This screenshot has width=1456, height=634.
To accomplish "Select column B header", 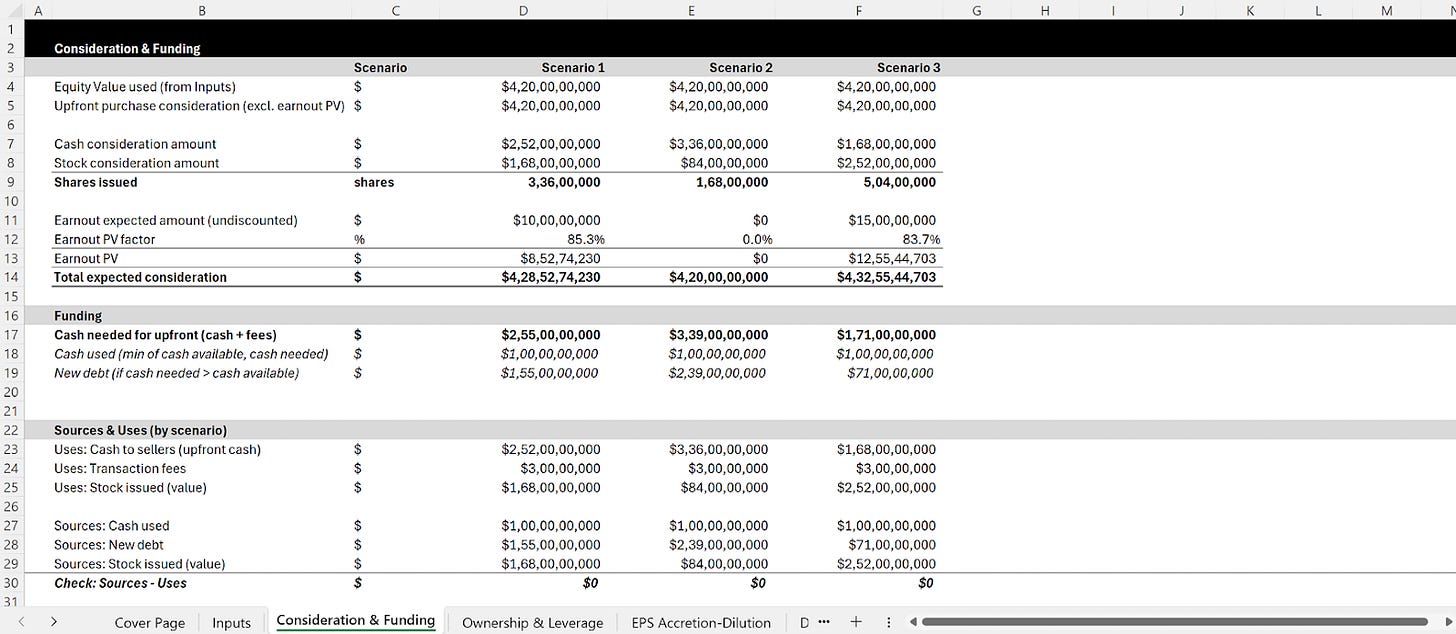I will pos(201,10).
